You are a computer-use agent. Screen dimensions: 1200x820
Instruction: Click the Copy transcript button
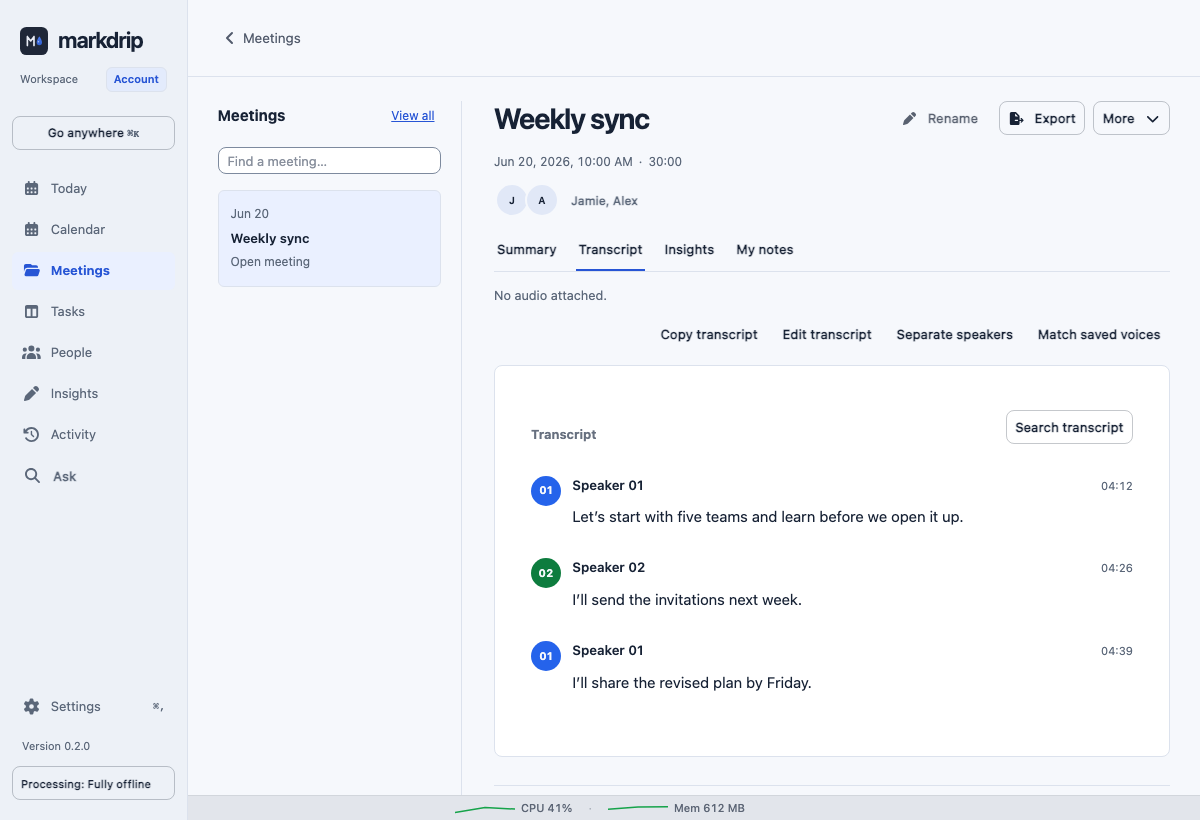tap(709, 335)
